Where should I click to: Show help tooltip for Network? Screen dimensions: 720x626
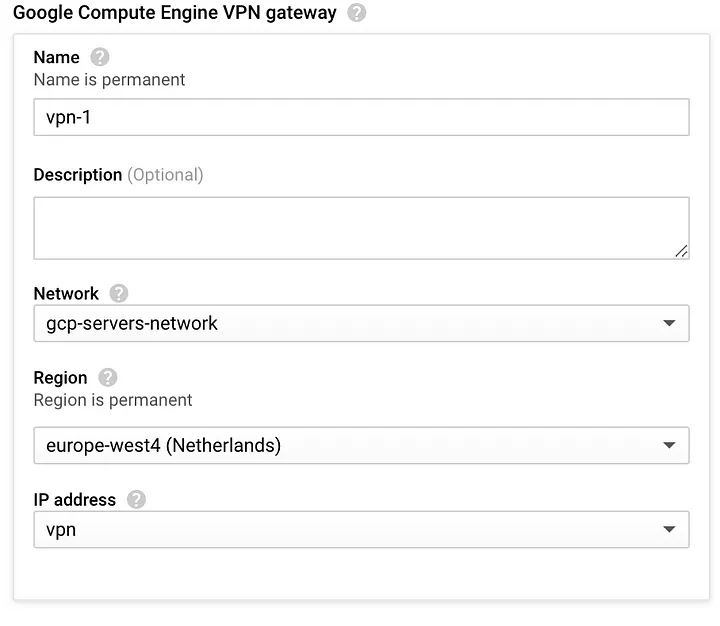click(x=118, y=293)
